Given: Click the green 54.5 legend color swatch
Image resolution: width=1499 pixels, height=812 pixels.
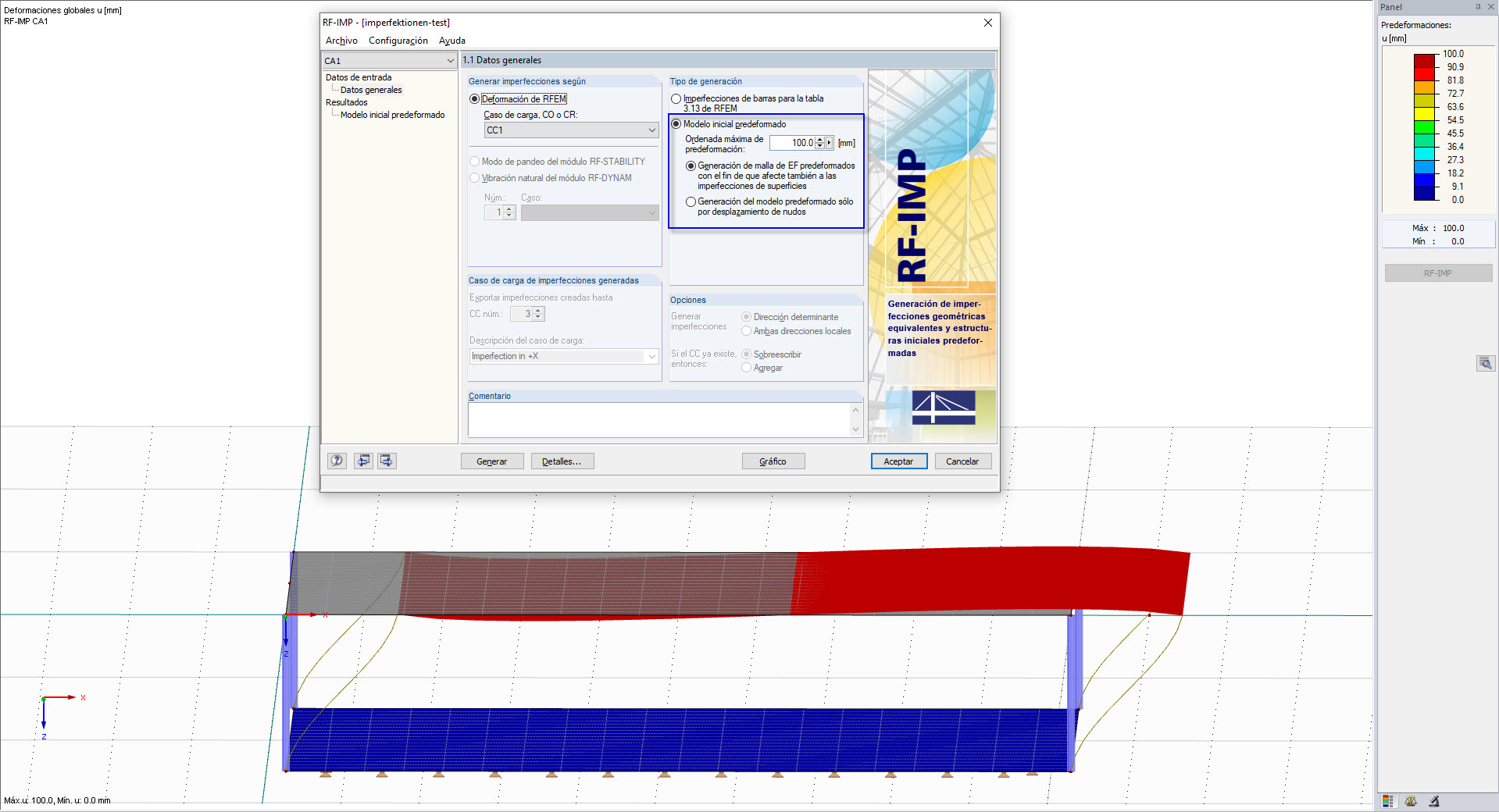Looking at the screenshot, I should [x=1425, y=127].
